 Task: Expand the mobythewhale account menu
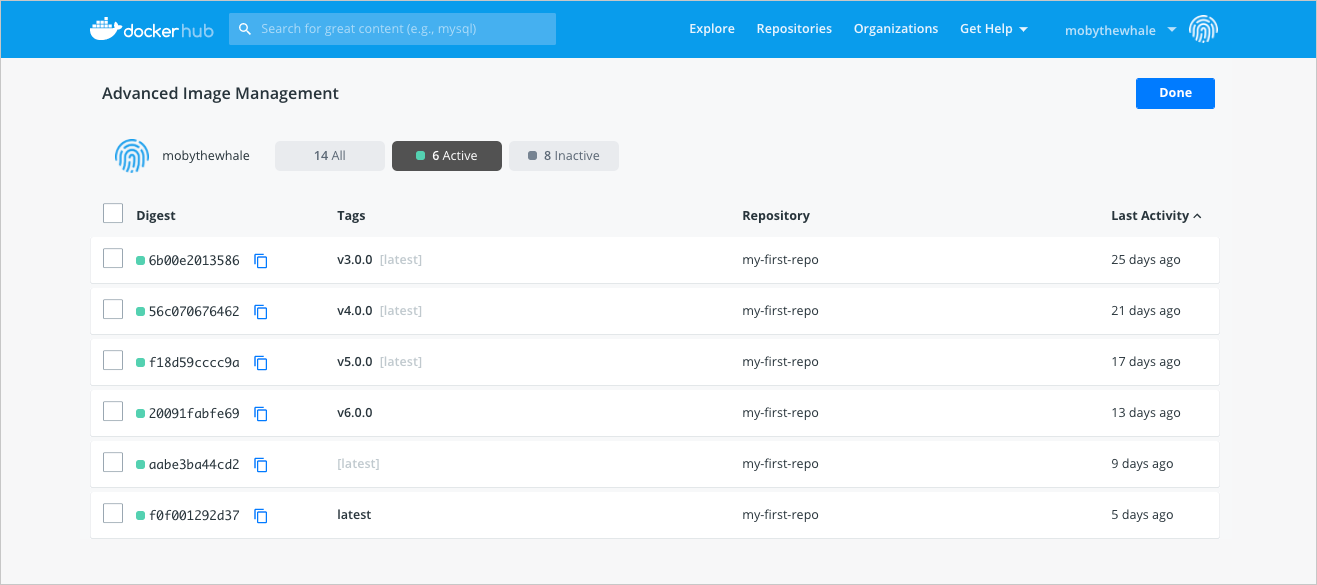[x=1118, y=30]
